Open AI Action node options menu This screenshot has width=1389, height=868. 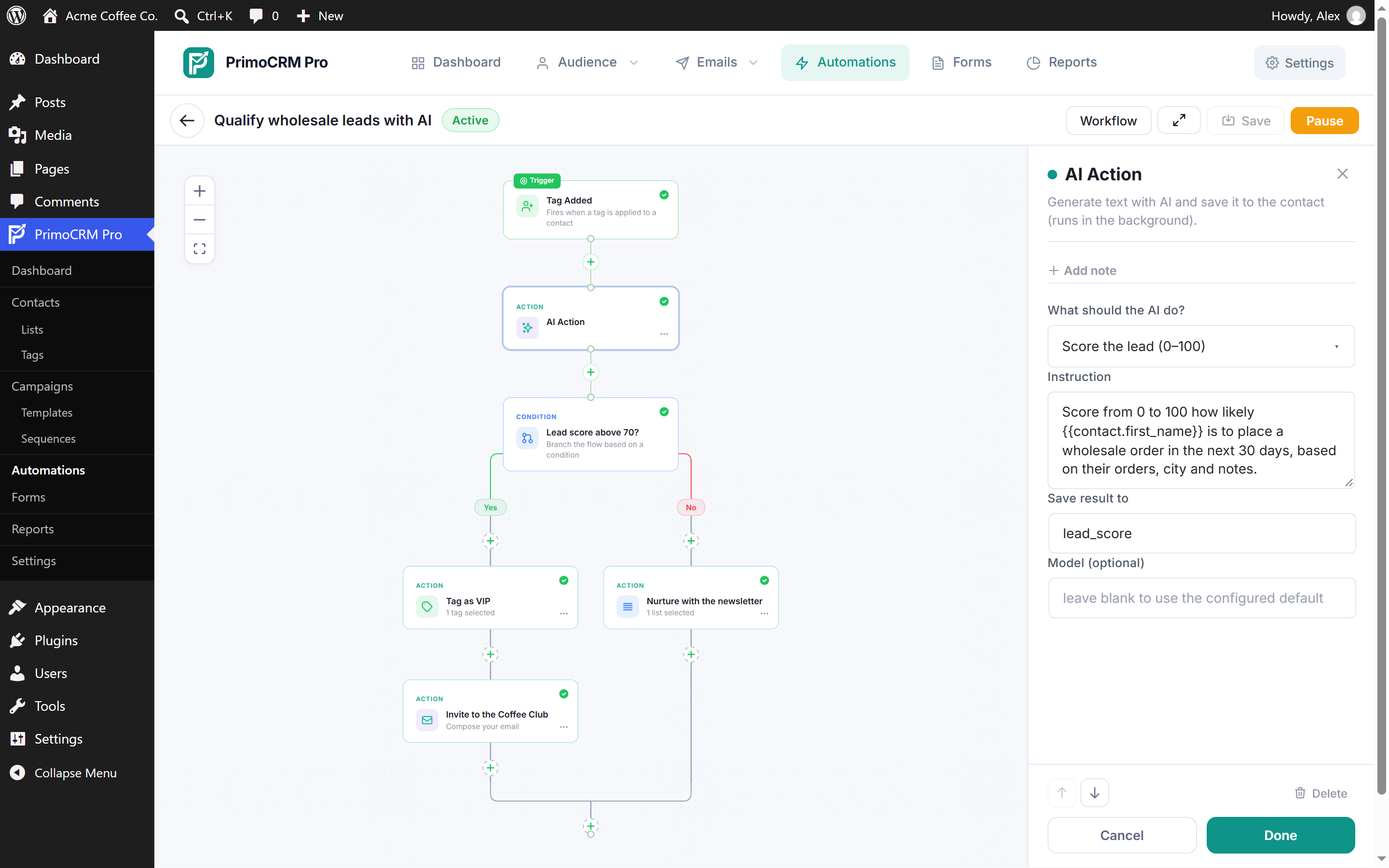pos(664,334)
